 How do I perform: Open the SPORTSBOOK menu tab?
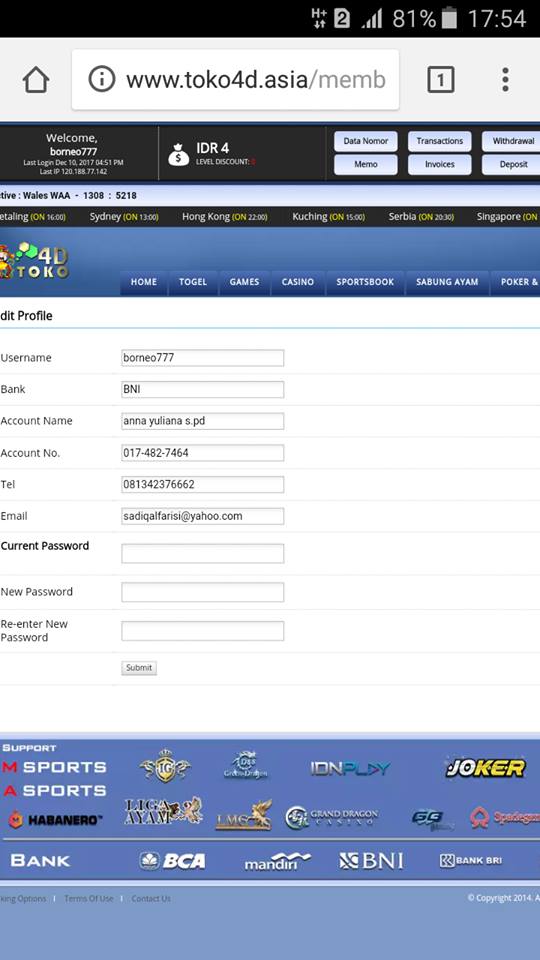point(365,282)
